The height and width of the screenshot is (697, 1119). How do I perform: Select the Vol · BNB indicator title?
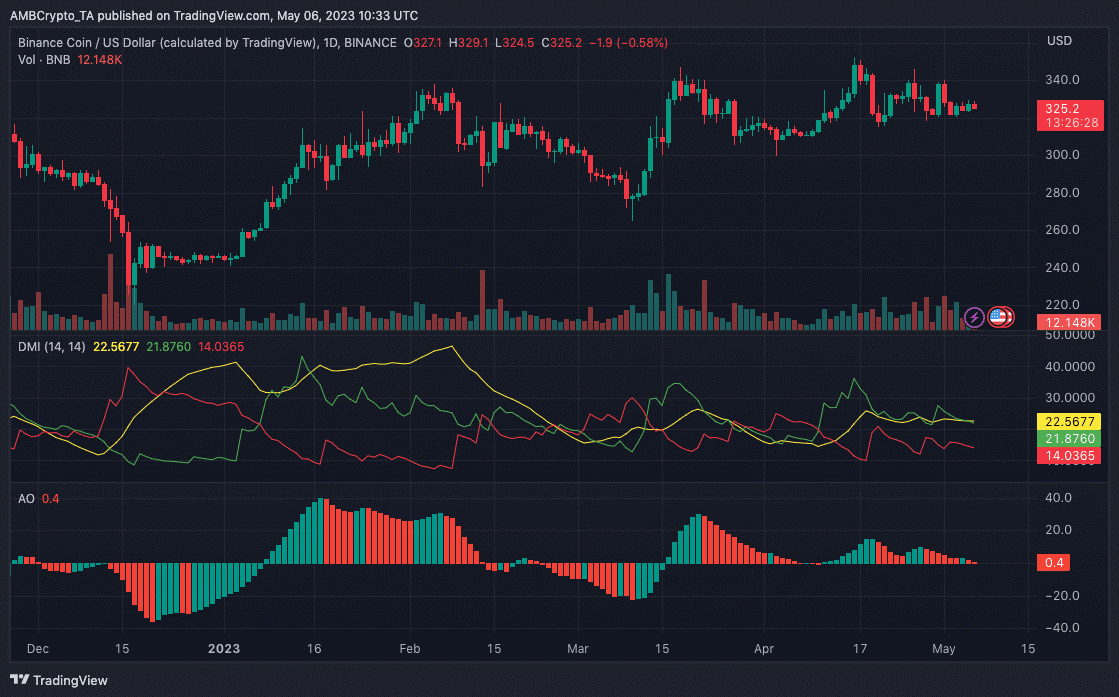point(44,60)
